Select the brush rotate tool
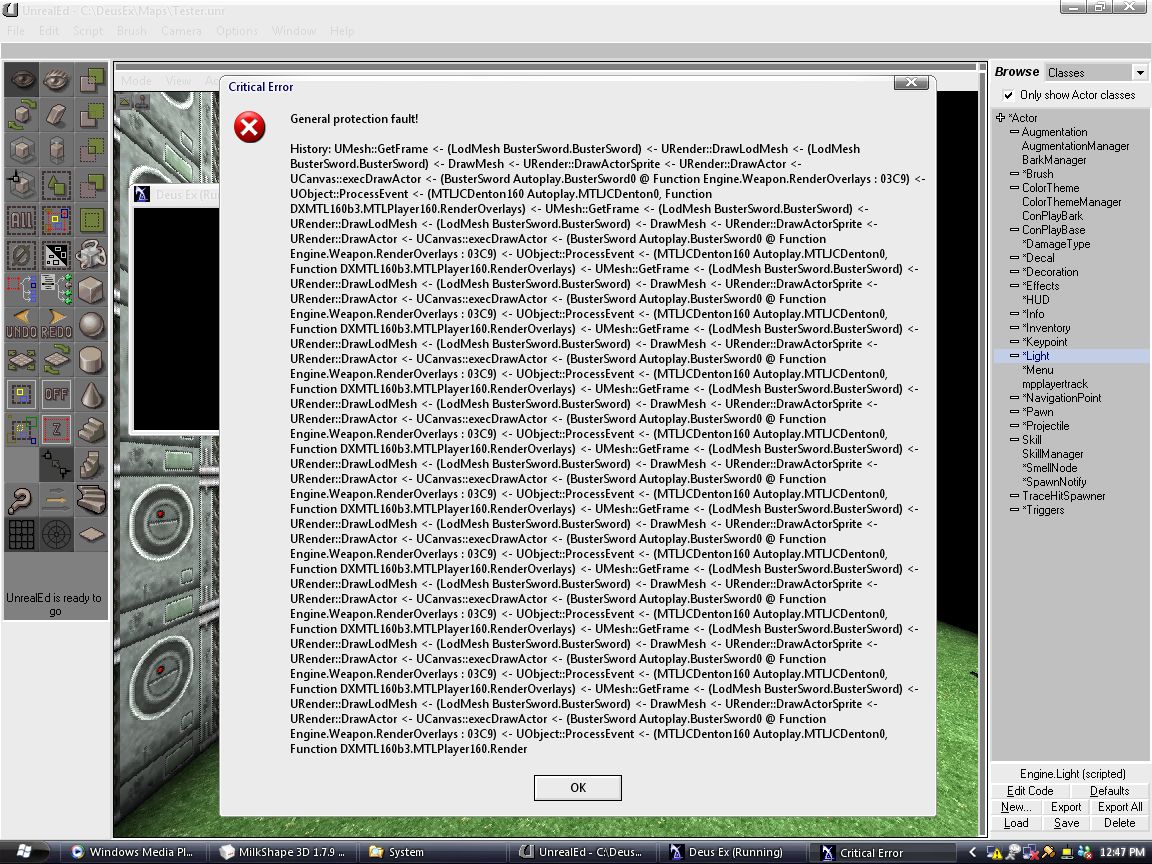Viewport: 1152px width, 864px height. pos(21,115)
